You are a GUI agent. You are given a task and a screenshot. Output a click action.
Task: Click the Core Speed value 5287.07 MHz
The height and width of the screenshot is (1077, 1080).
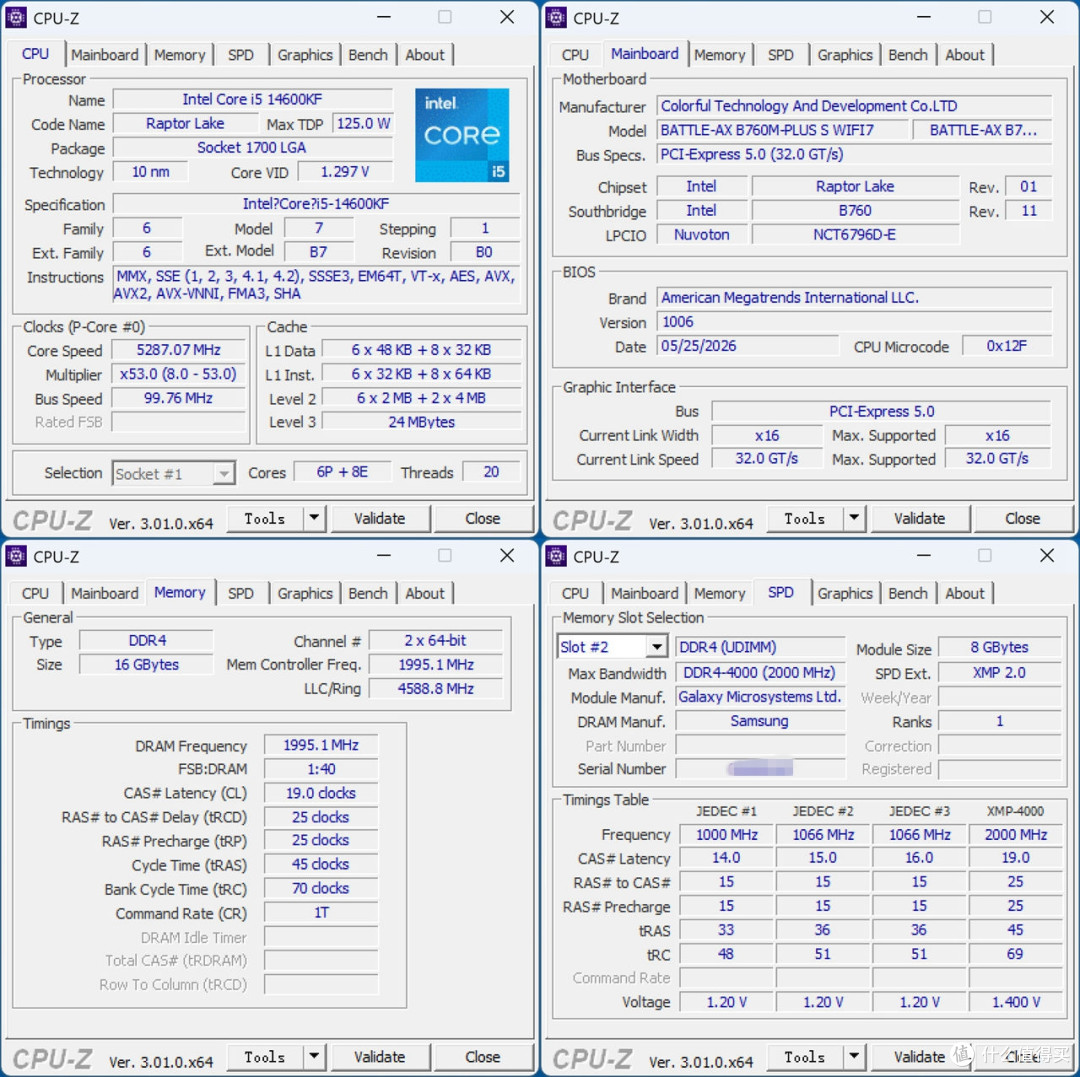178,350
